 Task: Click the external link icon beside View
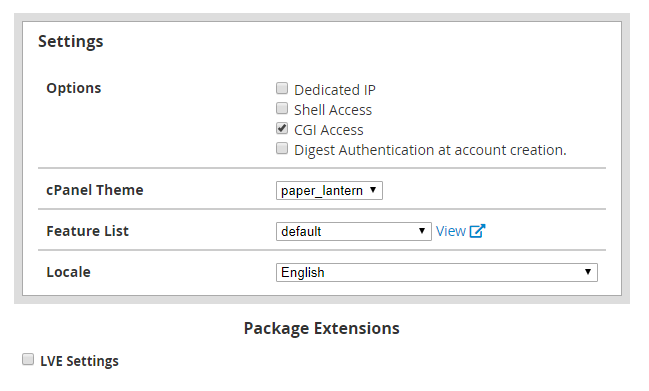click(x=477, y=231)
